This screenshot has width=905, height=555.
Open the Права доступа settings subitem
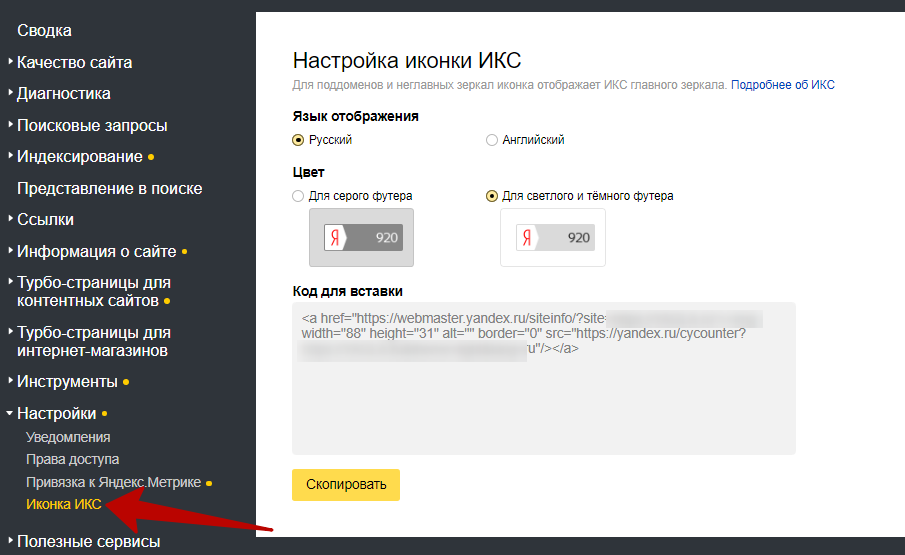coord(72,459)
